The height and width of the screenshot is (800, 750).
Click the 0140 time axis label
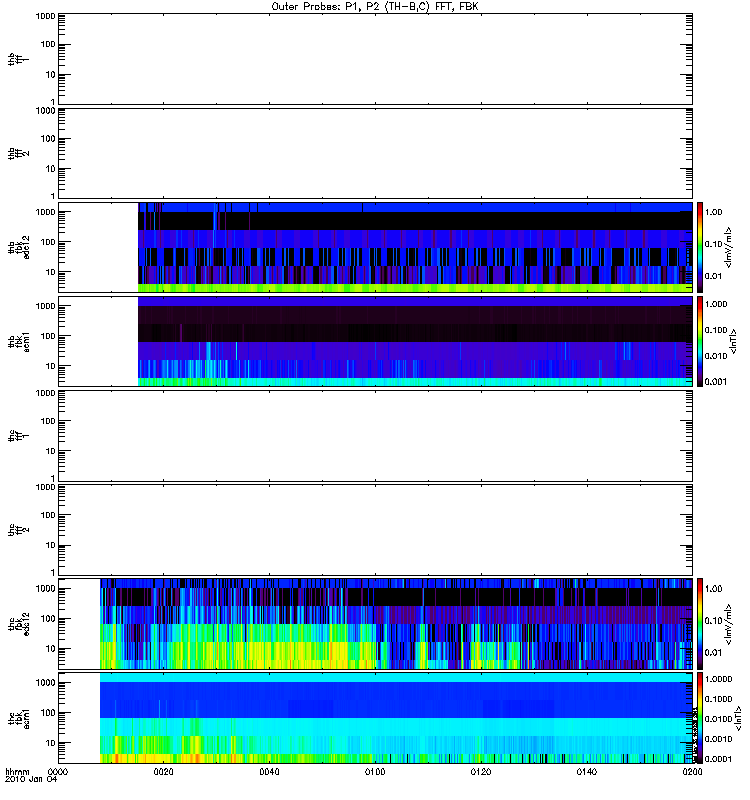[x=586, y=772]
